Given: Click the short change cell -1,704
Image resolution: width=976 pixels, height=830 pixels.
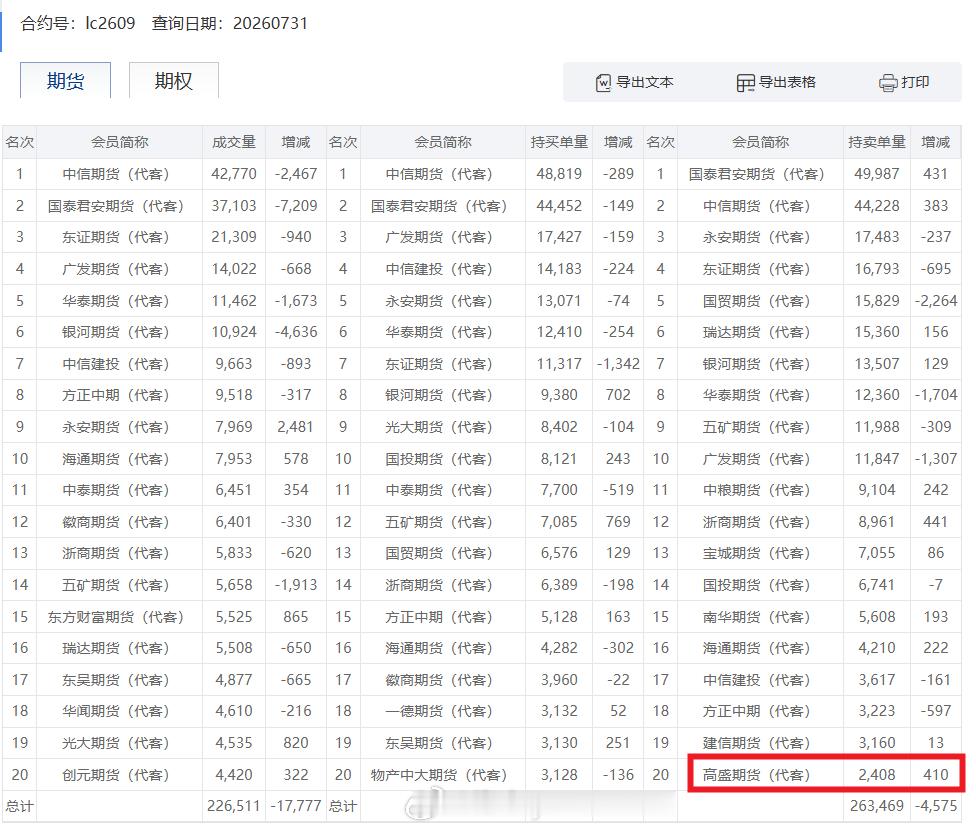Looking at the screenshot, I should (x=936, y=395).
